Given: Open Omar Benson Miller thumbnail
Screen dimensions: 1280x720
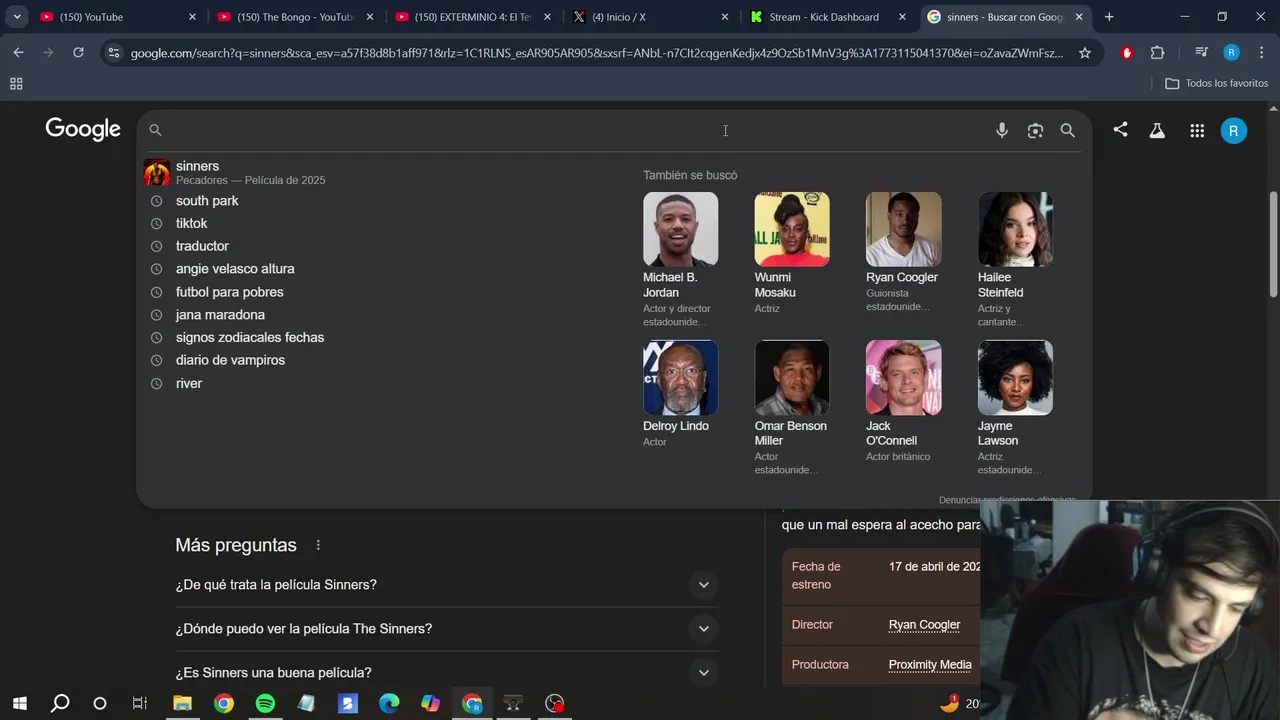Looking at the screenshot, I should (792, 378).
